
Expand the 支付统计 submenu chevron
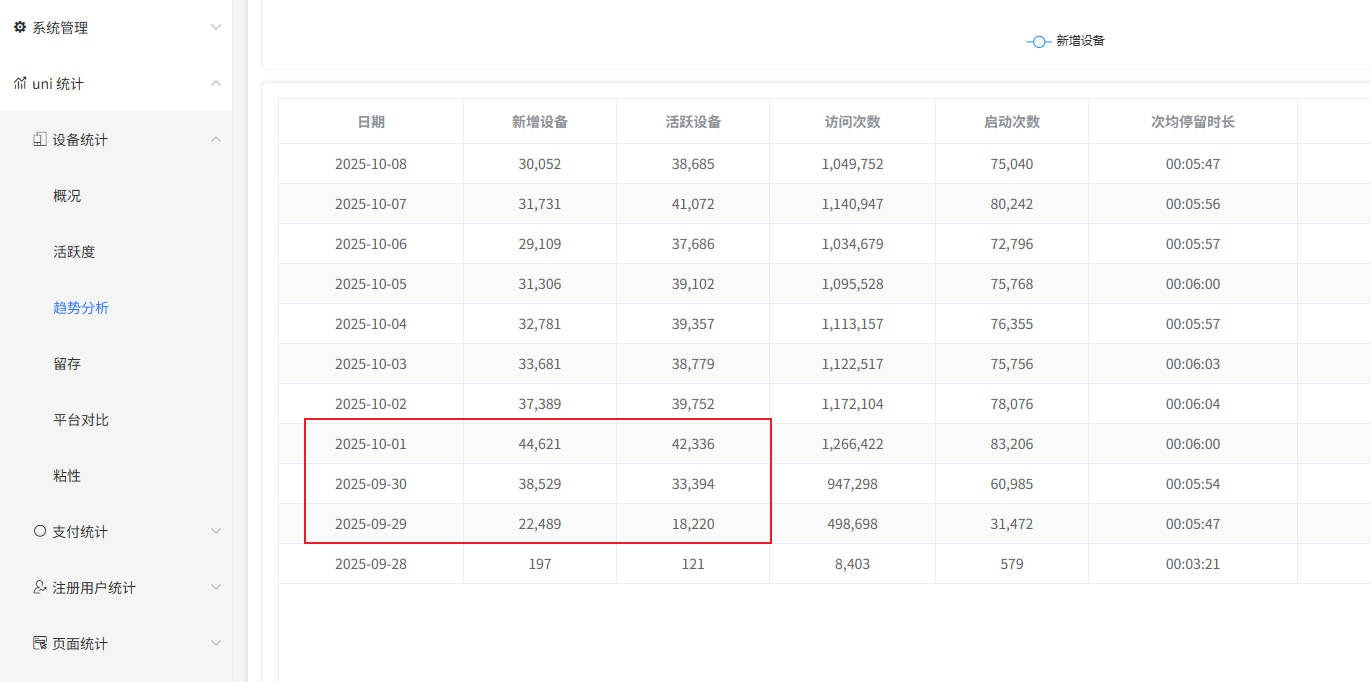(216, 532)
